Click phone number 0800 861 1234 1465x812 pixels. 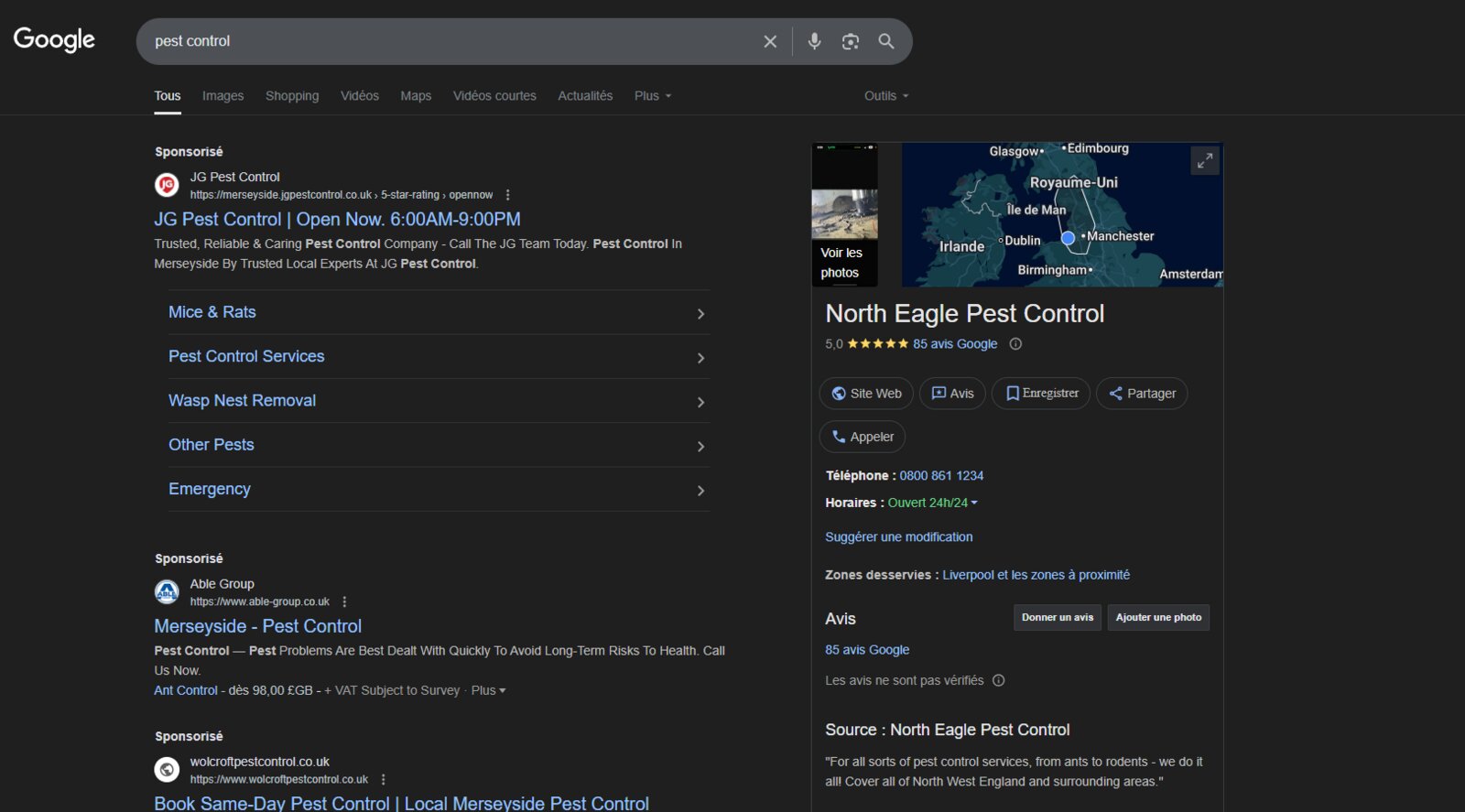[941, 476]
